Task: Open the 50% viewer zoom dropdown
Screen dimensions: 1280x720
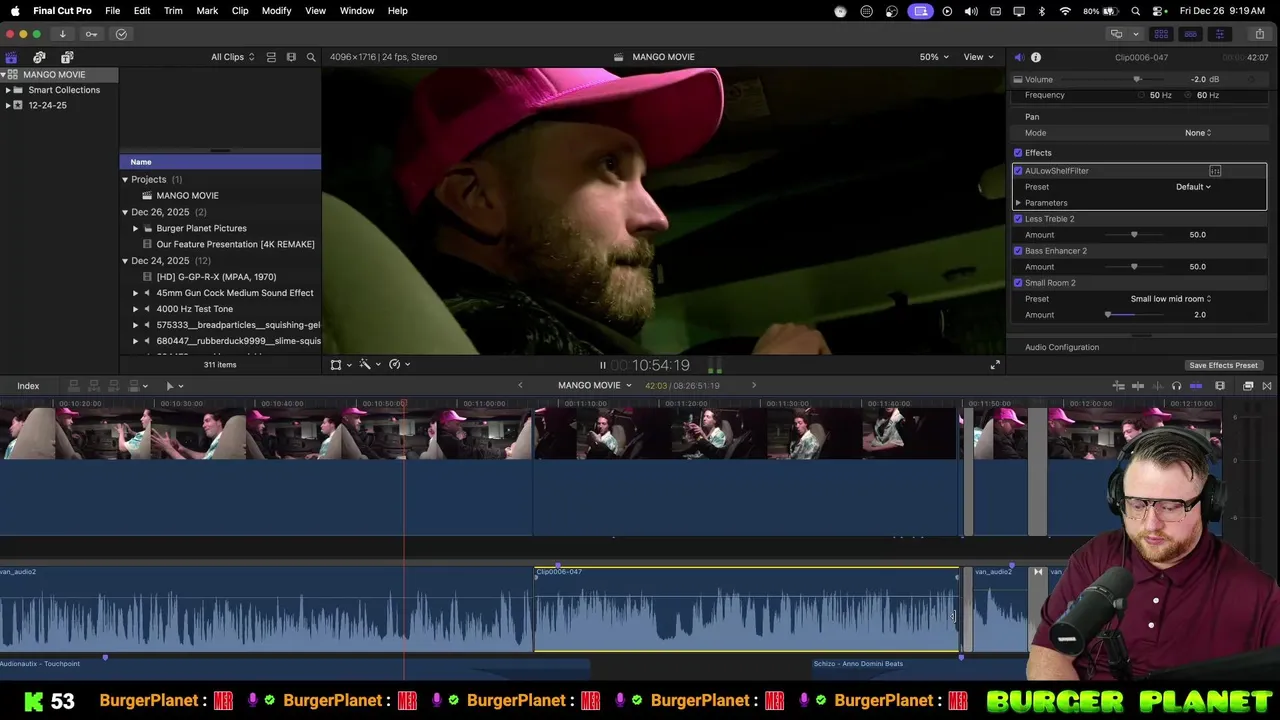Action: click(x=934, y=57)
